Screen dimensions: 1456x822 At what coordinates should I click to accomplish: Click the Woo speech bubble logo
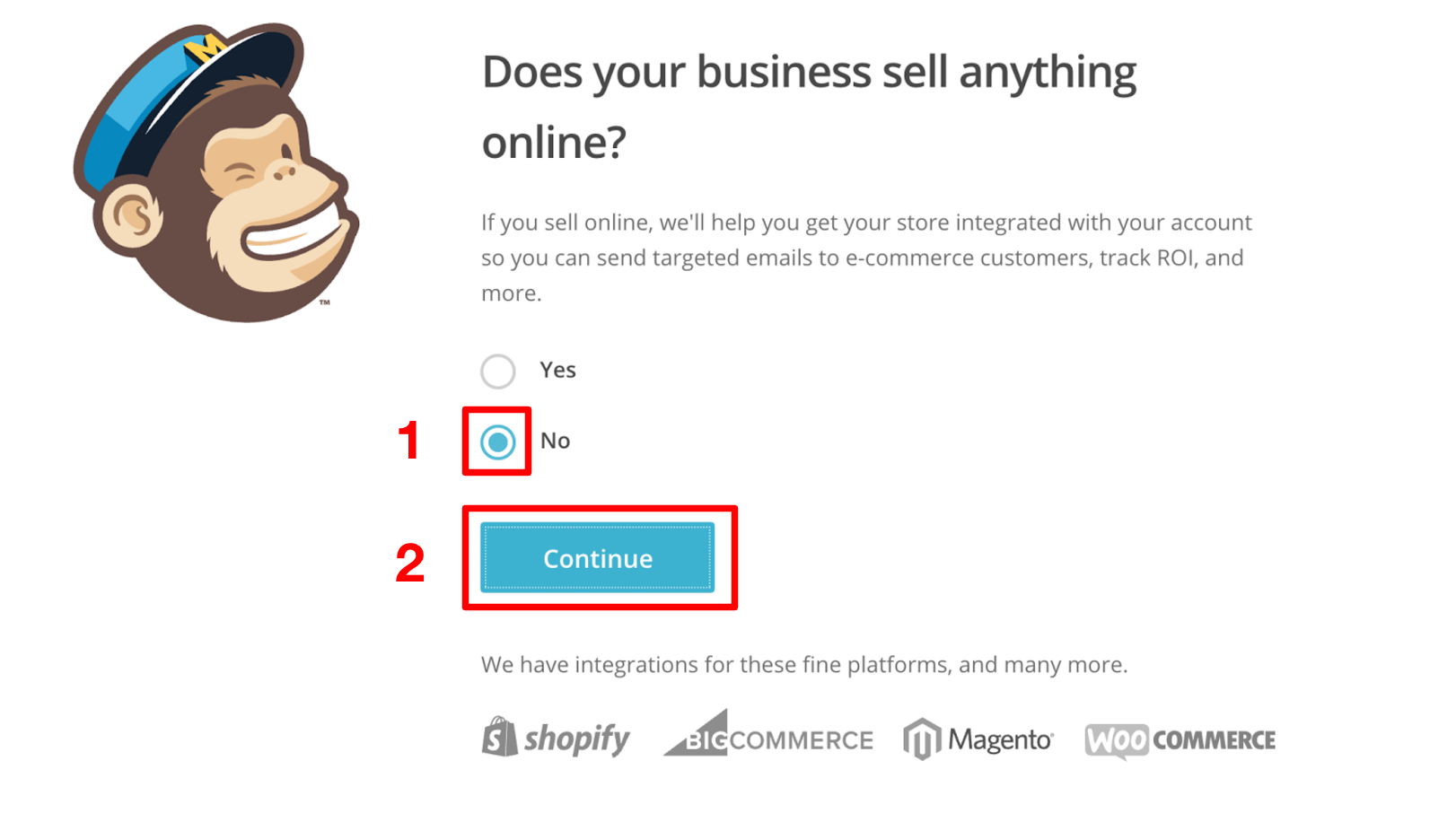click(x=1117, y=740)
